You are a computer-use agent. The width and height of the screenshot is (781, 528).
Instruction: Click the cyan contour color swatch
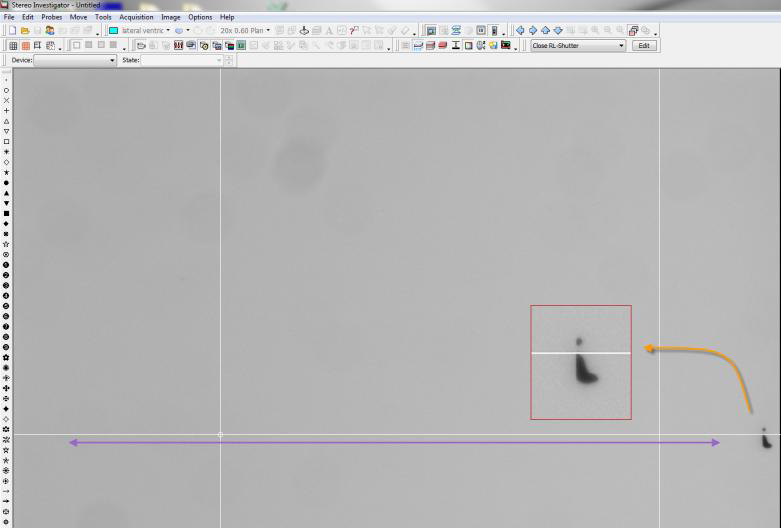(x=113, y=31)
